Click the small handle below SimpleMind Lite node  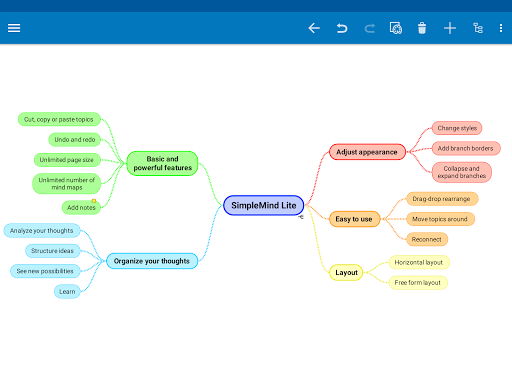(301, 217)
